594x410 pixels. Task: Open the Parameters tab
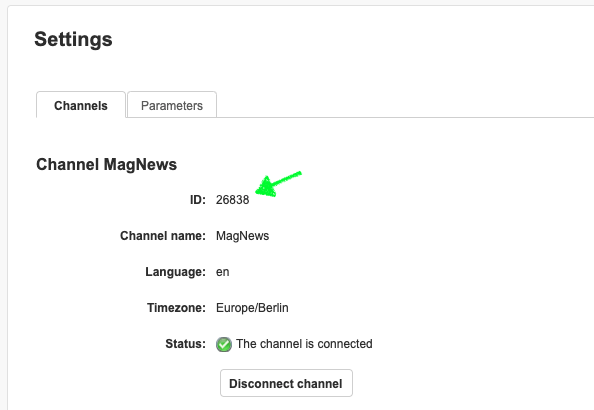click(x=172, y=105)
